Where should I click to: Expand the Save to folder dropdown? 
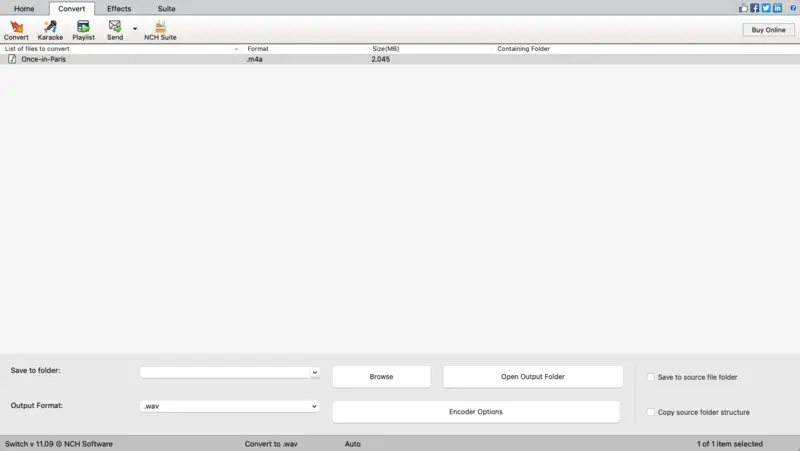[x=314, y=372]
